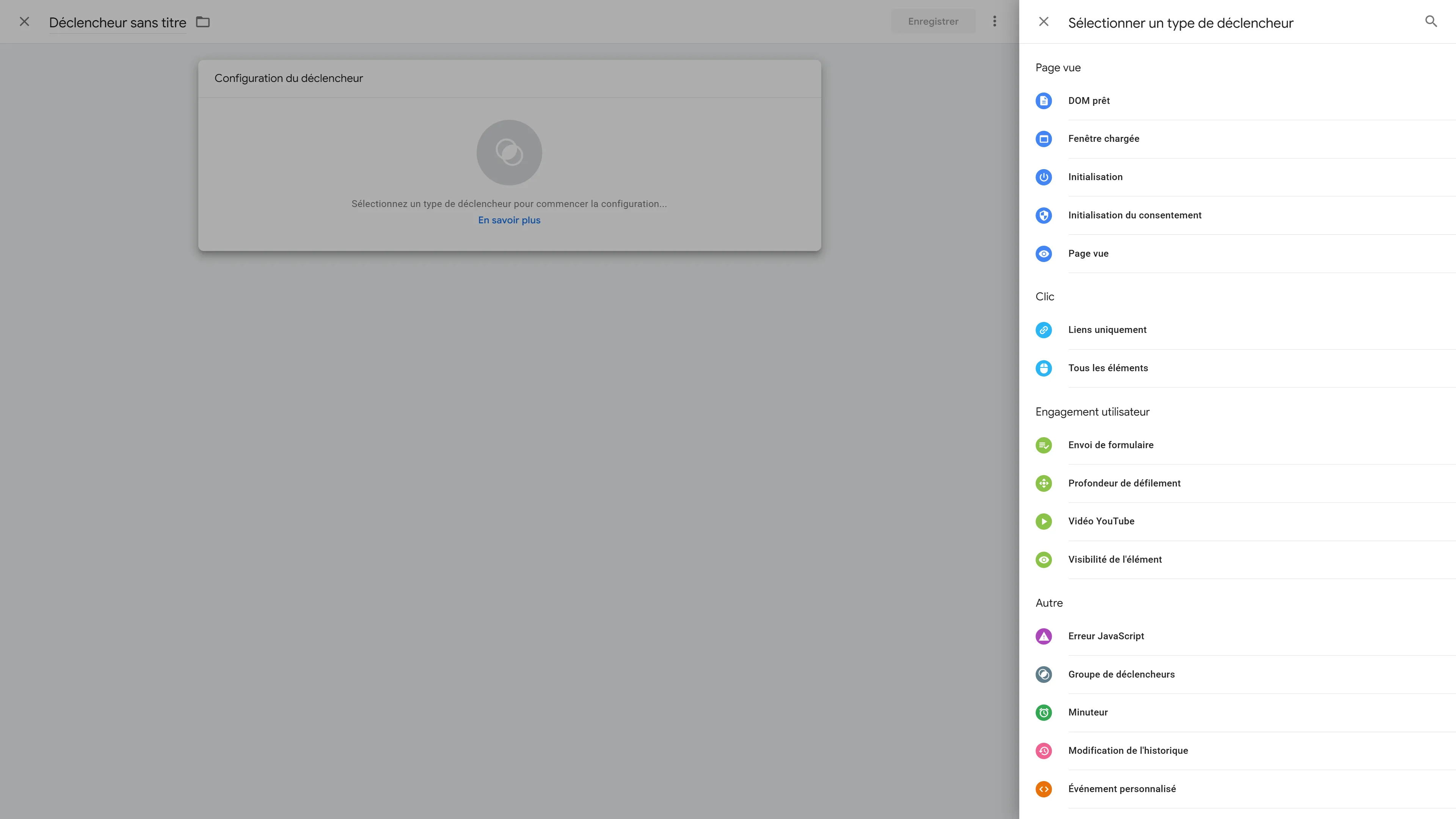Select Tous les éléments click trigger

click(x=1245, y=369)
